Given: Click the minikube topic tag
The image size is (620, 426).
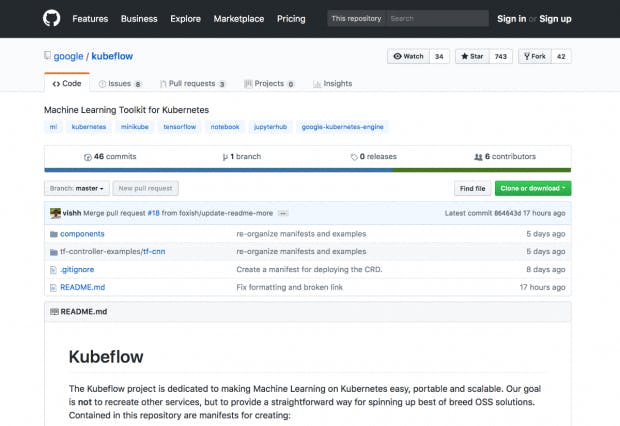Looking at the screenshot, I should coord(135,127).
